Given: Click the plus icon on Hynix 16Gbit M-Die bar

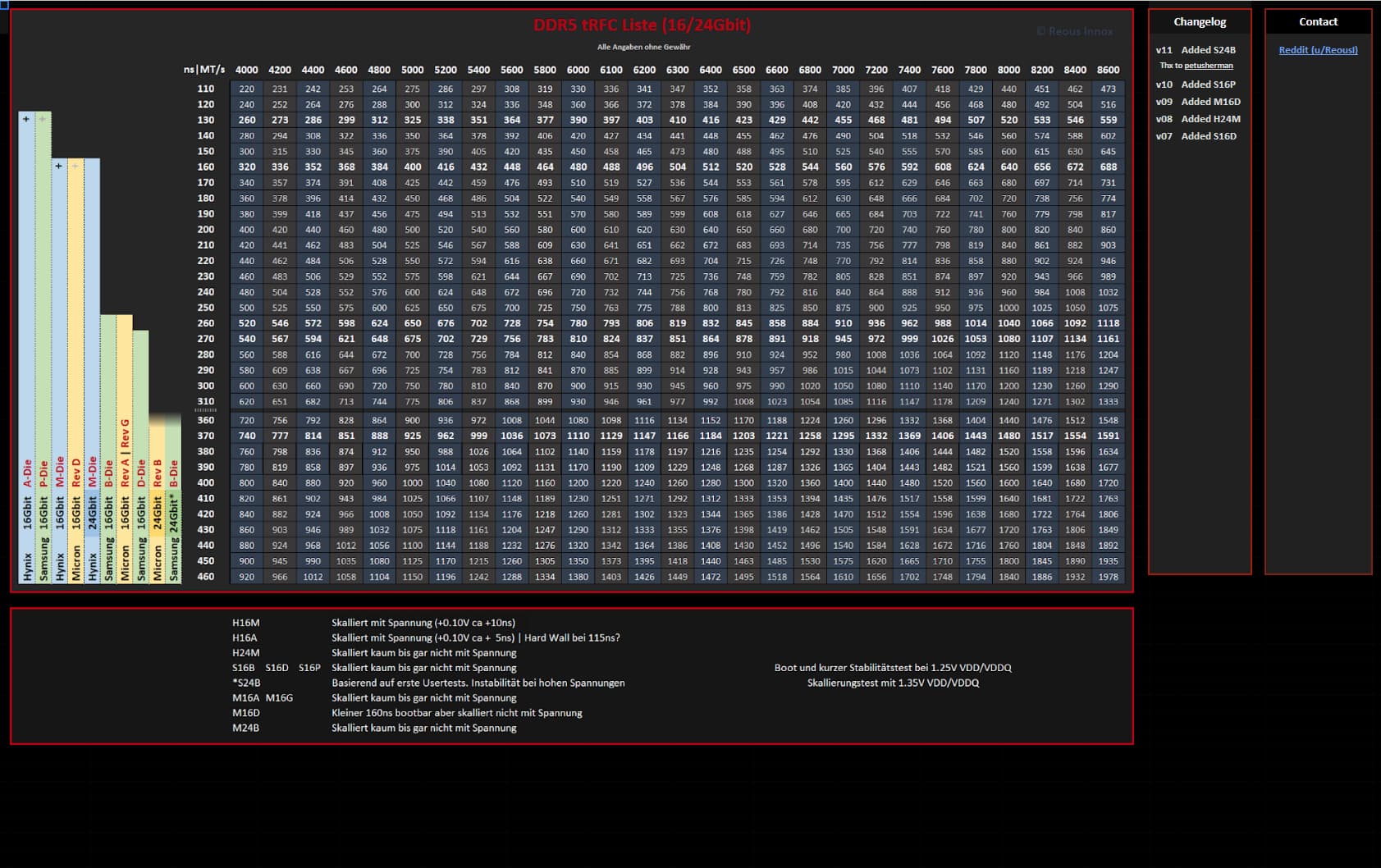Looking at the screenshot, I should (x=59, y=166).
